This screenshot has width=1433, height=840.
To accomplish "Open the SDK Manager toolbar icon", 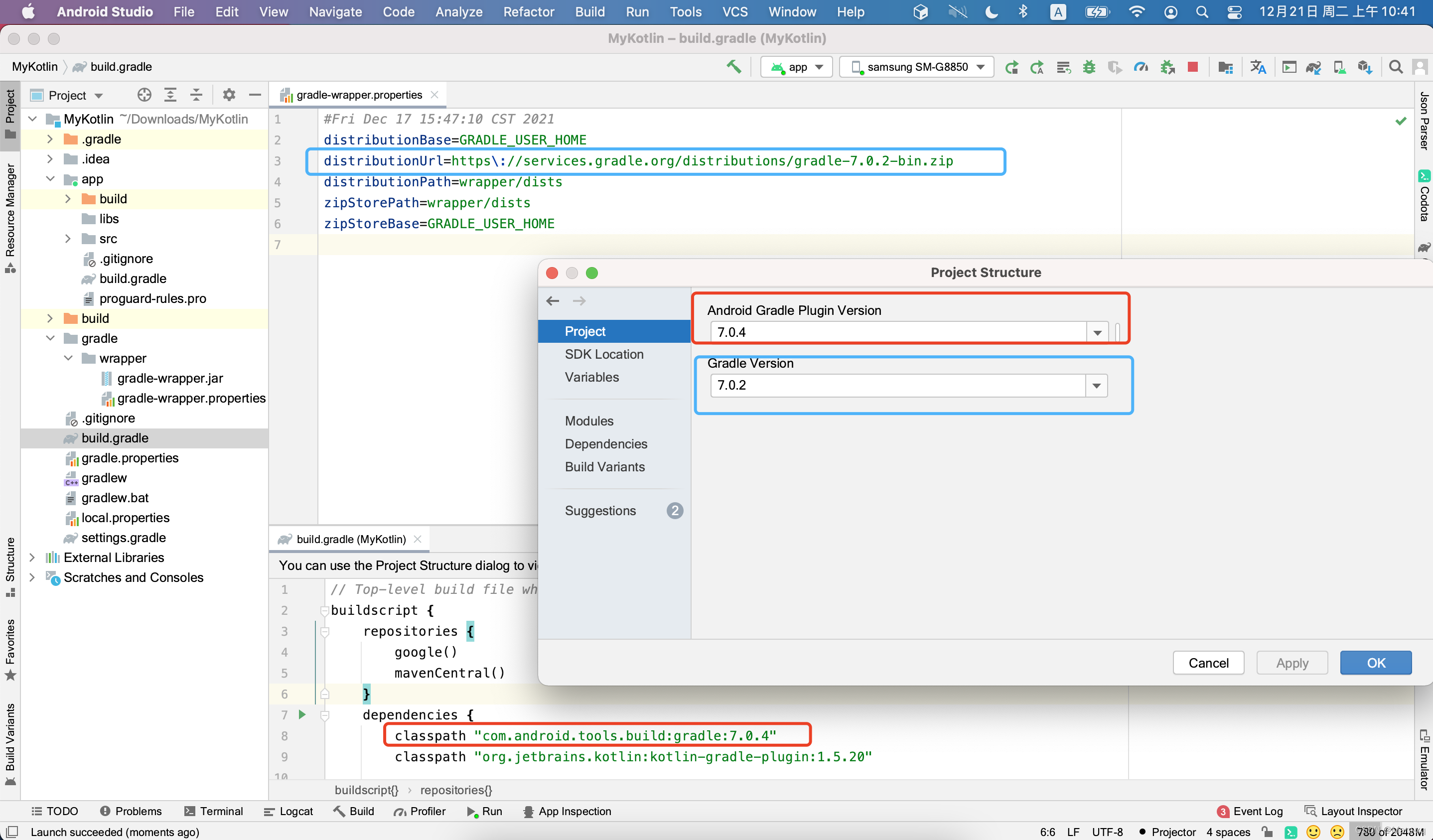I will tap(1365, 67).
